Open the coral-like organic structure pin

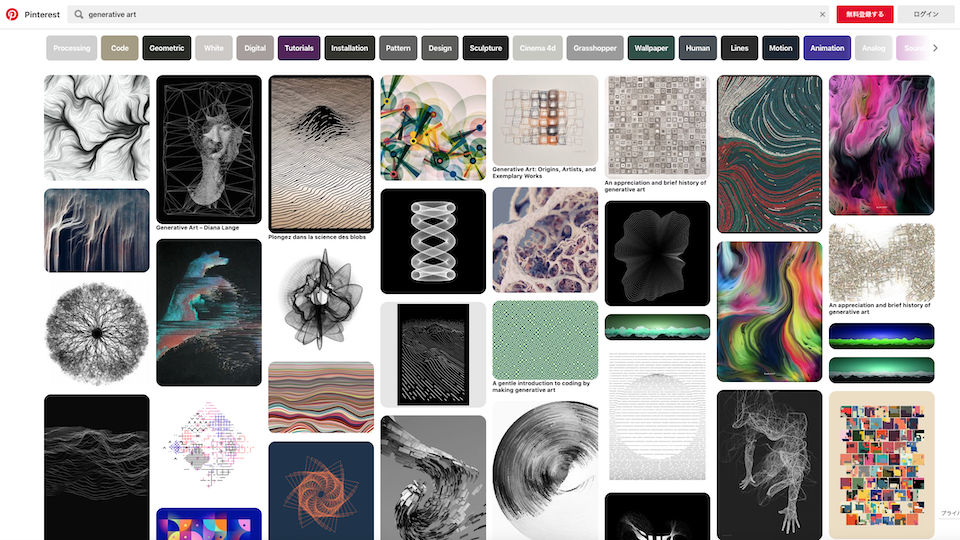pyautogui.click(x=545, y=240)
